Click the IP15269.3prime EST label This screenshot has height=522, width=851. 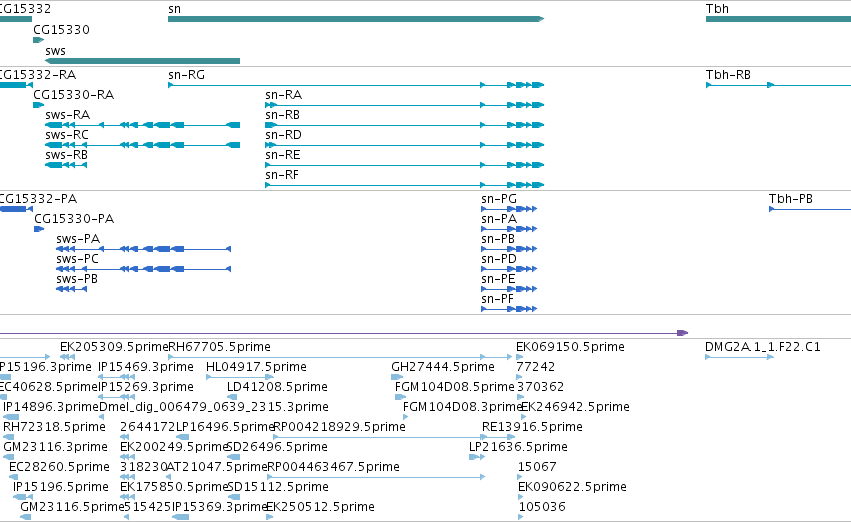click(x=146, y=387)
